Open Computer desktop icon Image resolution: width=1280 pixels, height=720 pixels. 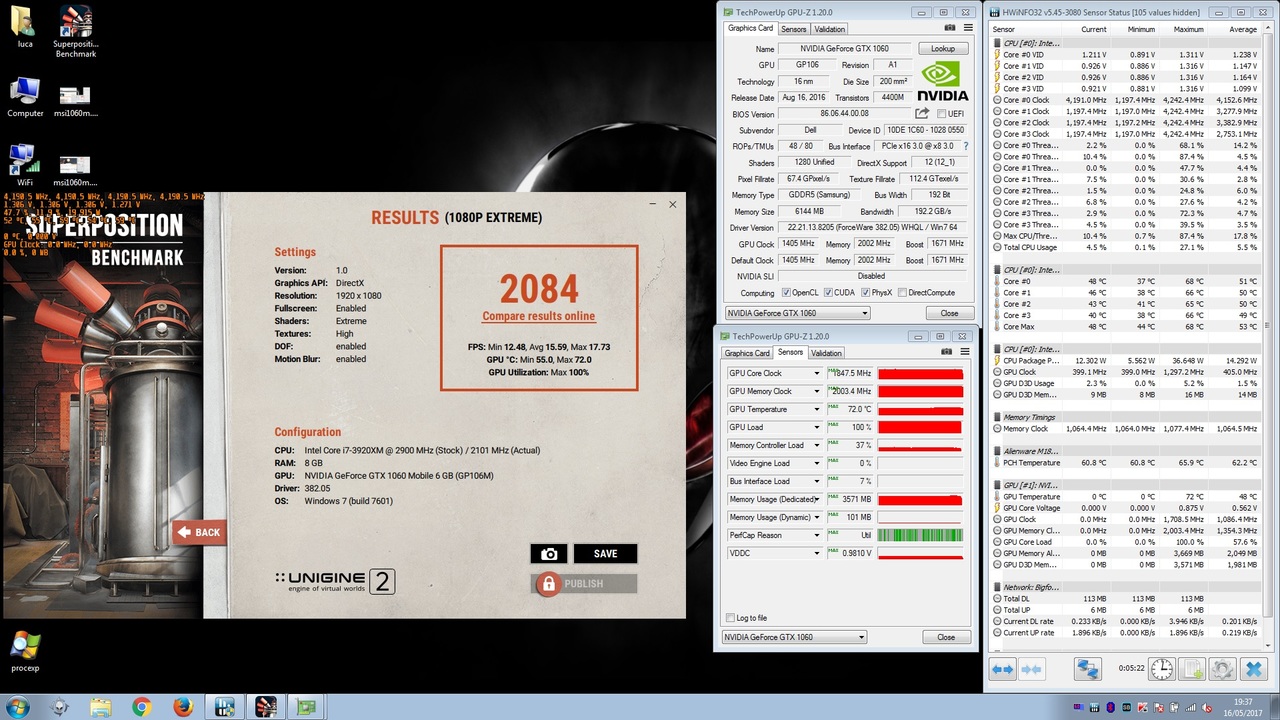coord(25,98)
